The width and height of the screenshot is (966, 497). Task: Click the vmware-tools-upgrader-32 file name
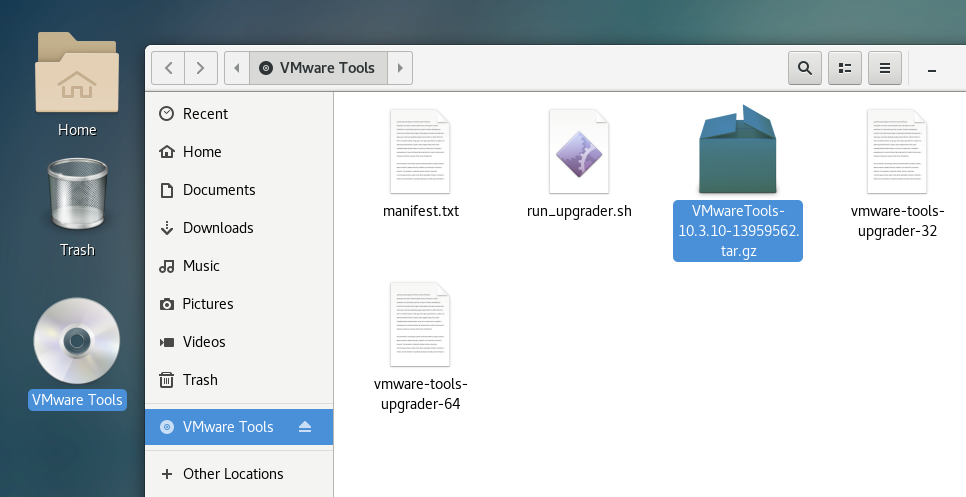(x=898, y=221)
